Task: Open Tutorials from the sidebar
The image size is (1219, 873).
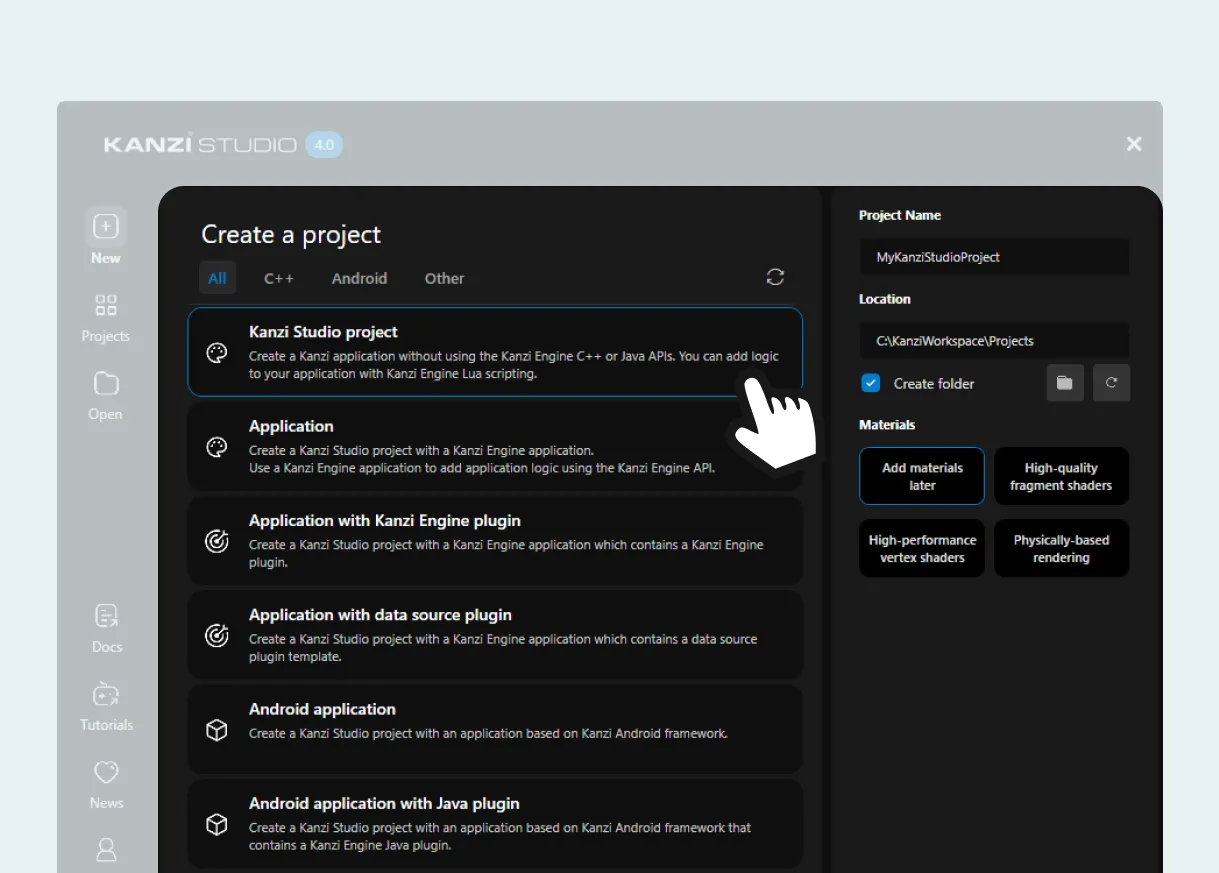Action: [x=106, y=706]
